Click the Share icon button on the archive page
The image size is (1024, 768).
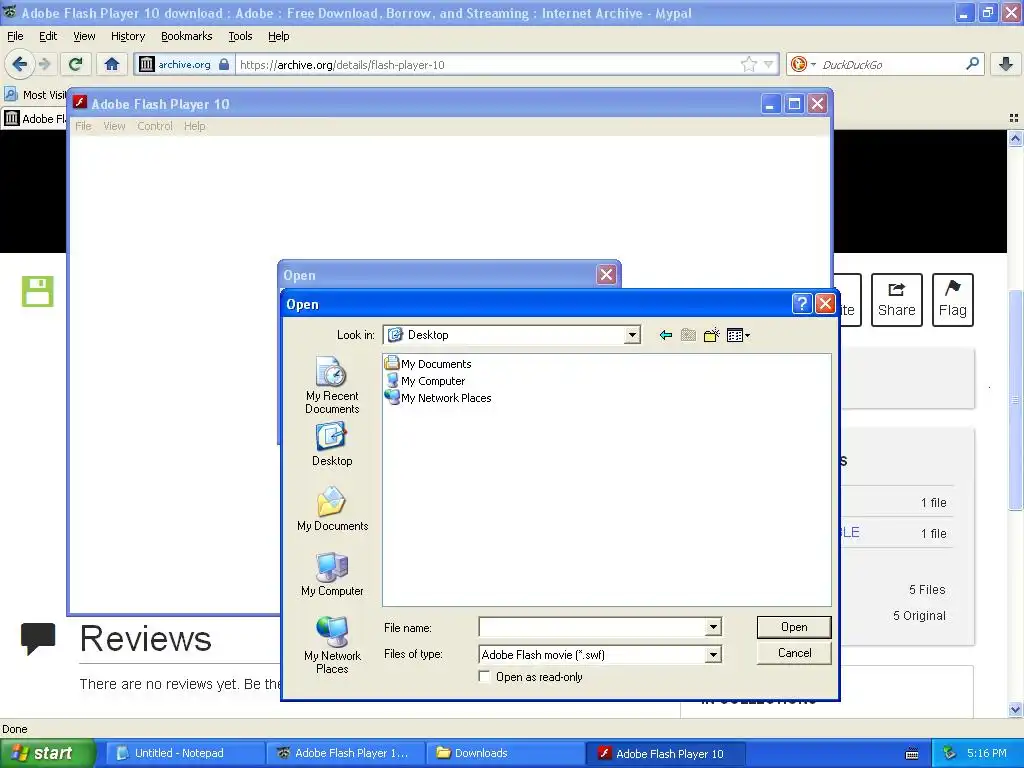(896, 300)
